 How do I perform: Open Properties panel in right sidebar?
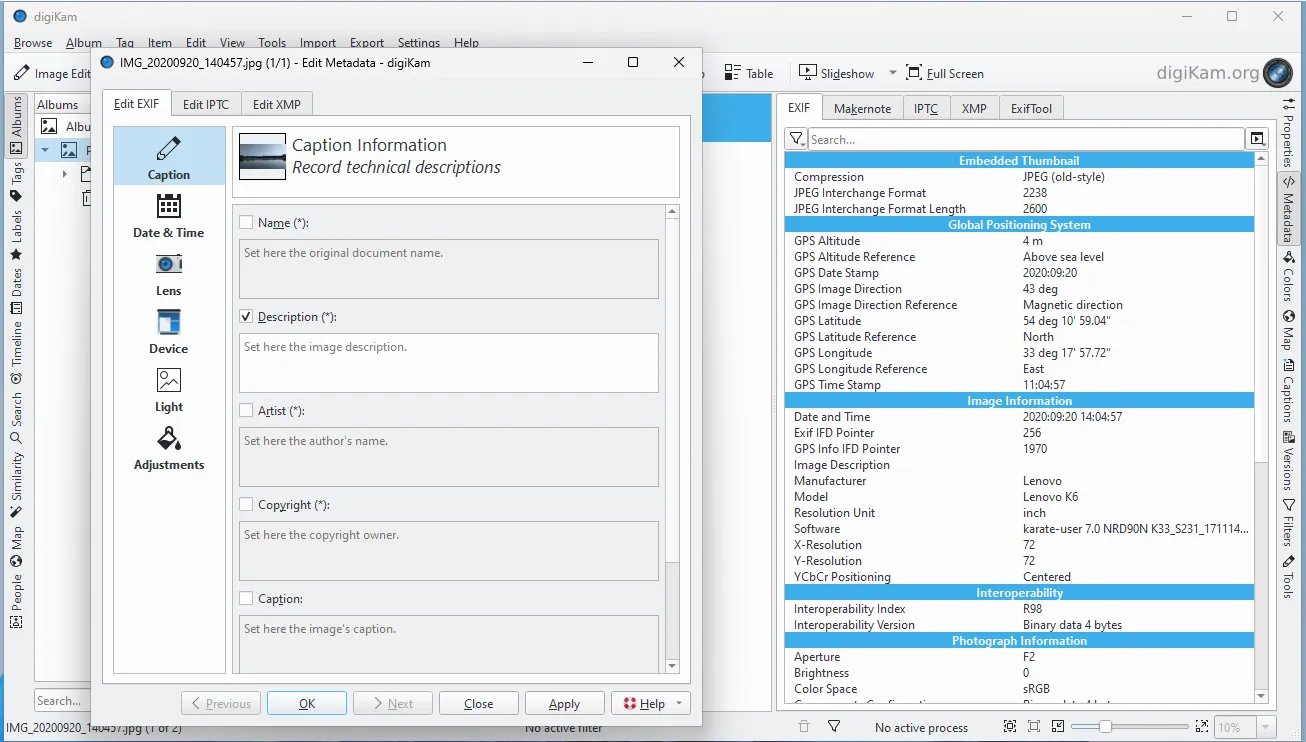click(1288, 132)
